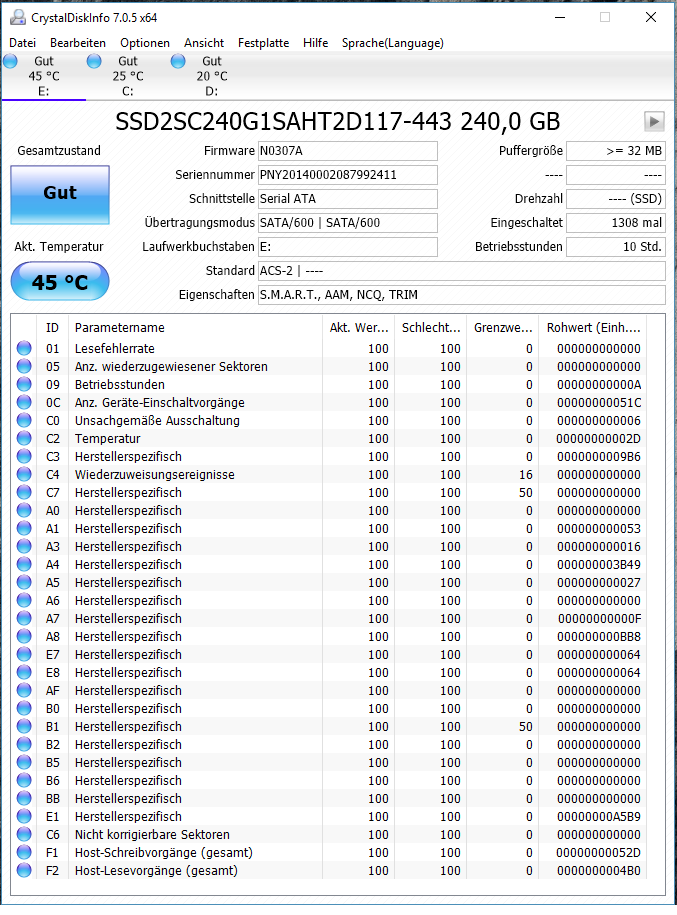Click status icon for ID A3 row
This screenshot has height=915, width=677.
24,546
